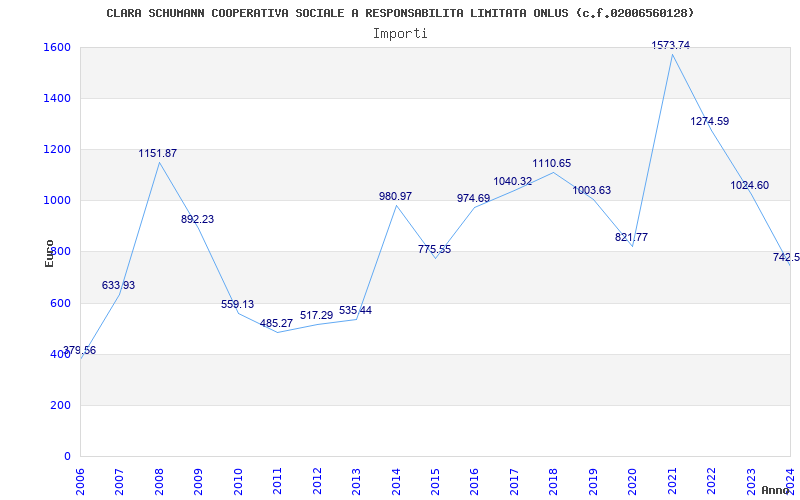
Task: Click the 535.44 data label
Action: pyautogui.click(x=355, y=310)
